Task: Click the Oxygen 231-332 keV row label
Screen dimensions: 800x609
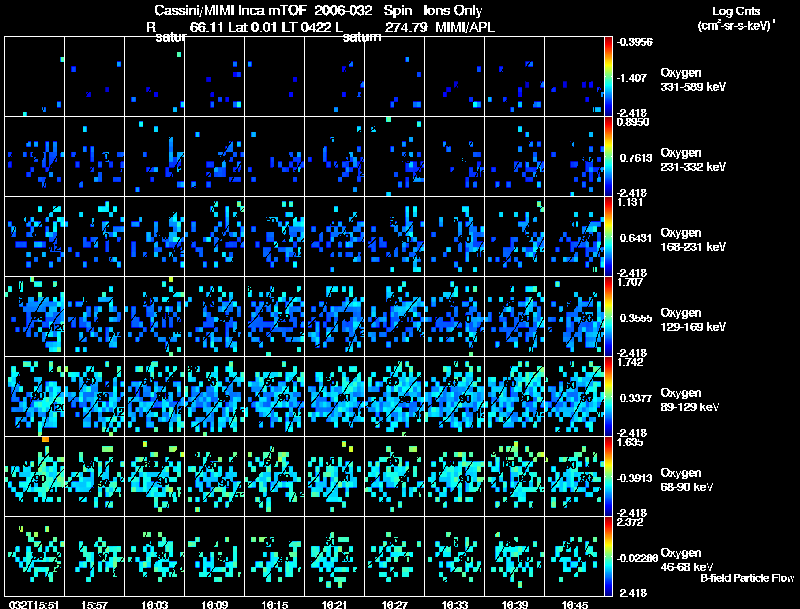Action: 693,160
